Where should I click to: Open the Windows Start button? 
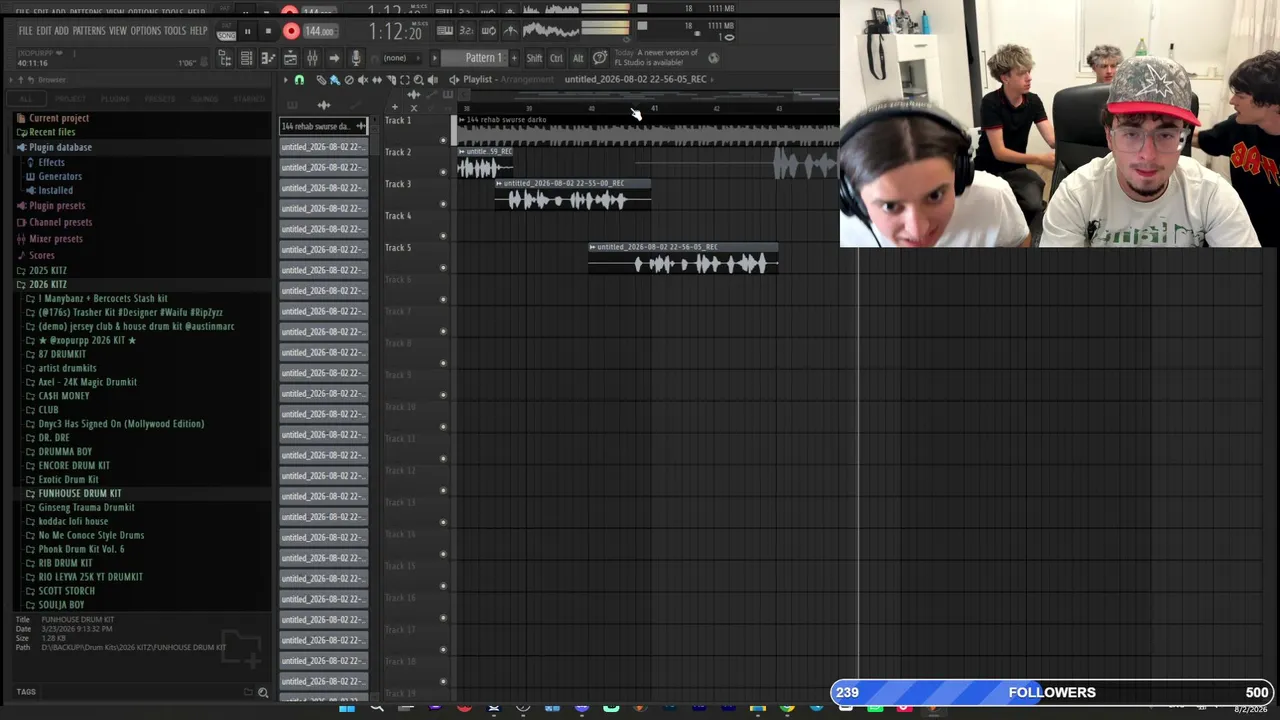click(x=347, y=709)
